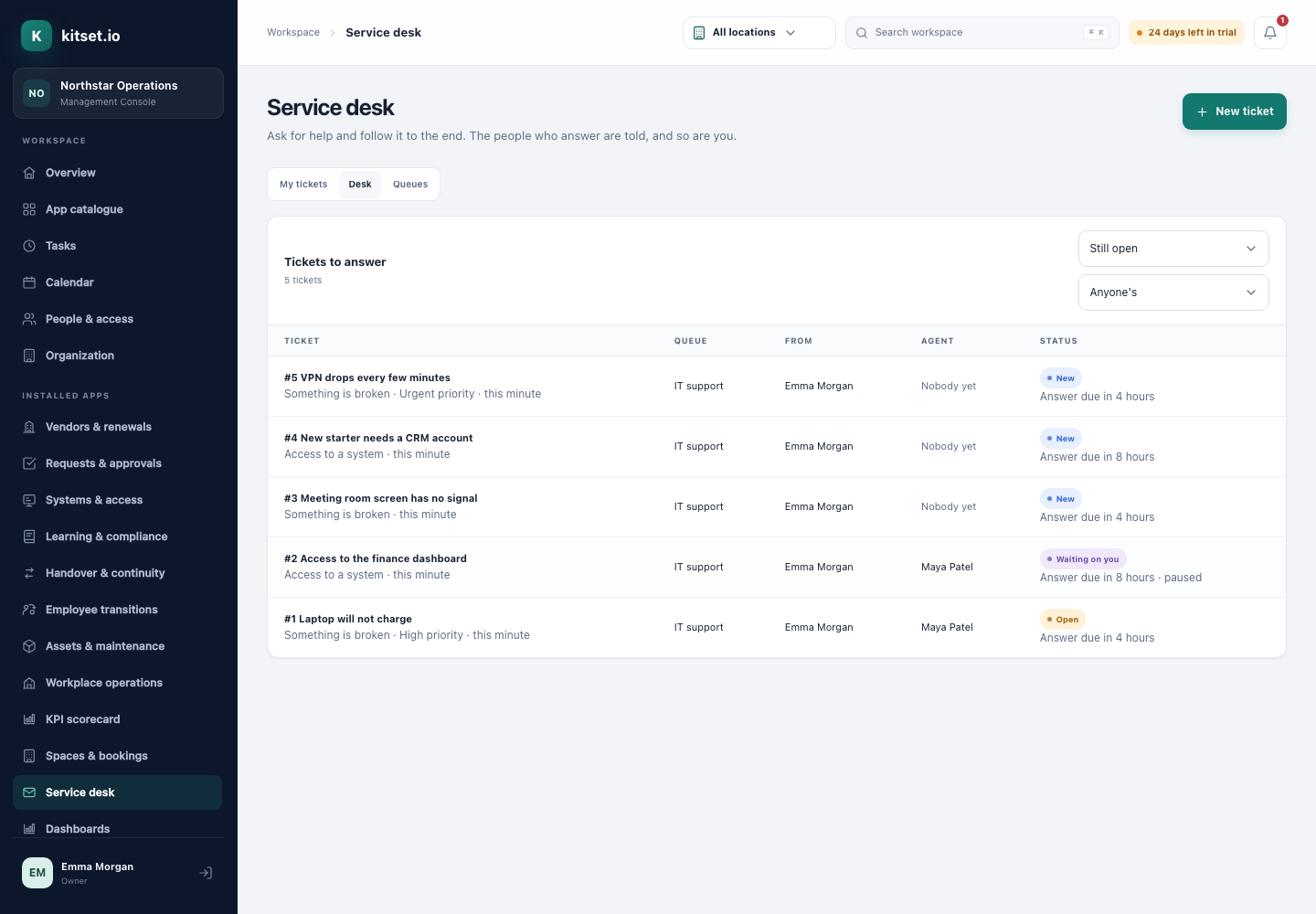Viewport: 1316px width, 914px height.
Task: Open ticket #4 New starter needs a CRM account
Action: 777,447
